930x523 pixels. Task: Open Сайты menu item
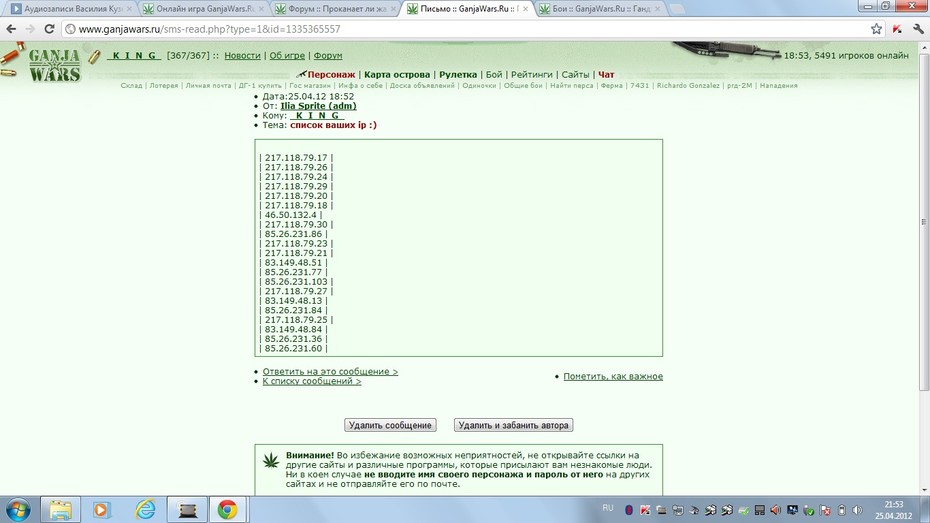tap(575, 74)
